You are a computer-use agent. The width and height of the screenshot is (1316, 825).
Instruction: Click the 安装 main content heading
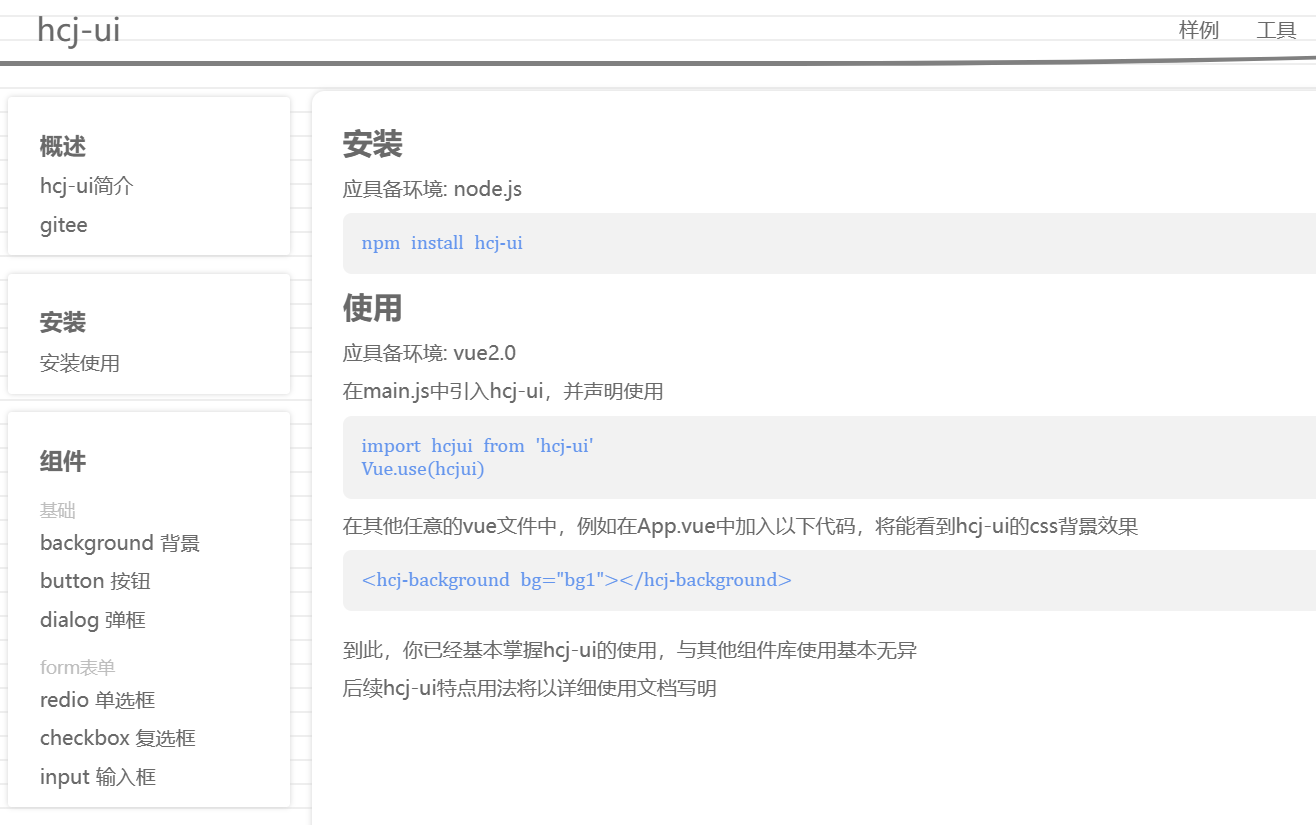tap(373, 144)
